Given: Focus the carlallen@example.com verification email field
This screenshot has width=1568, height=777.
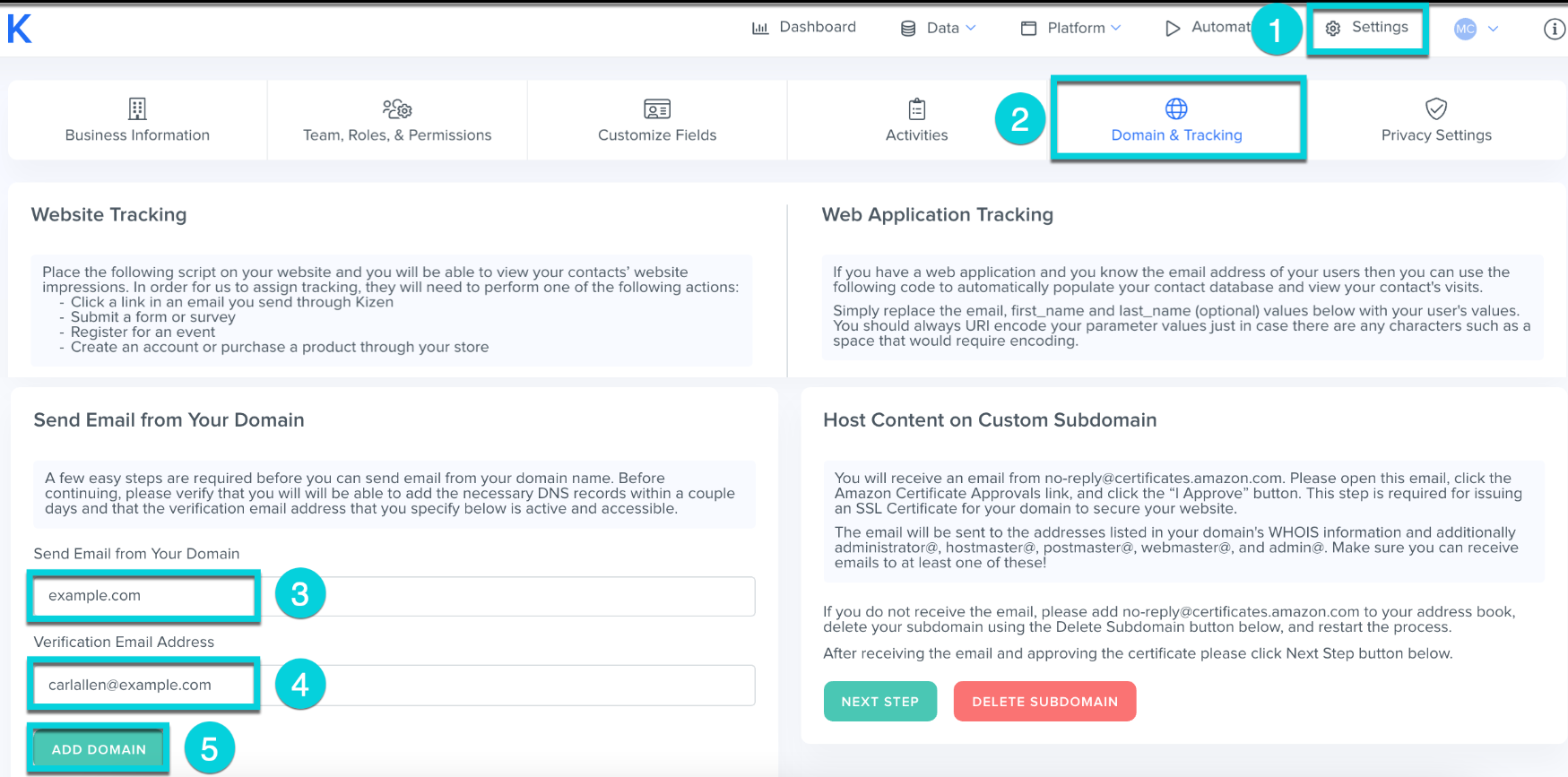Looking at the screenshot, I should [394, 685].
